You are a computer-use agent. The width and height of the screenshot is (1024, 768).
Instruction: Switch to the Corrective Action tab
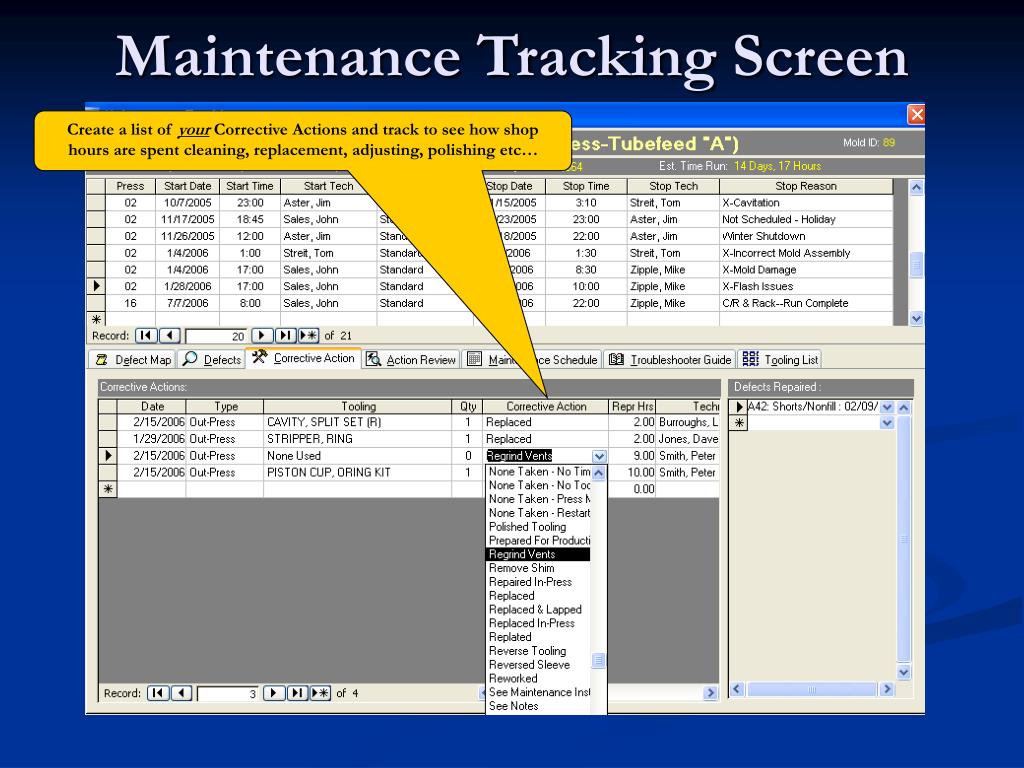(x=304, y=358)
